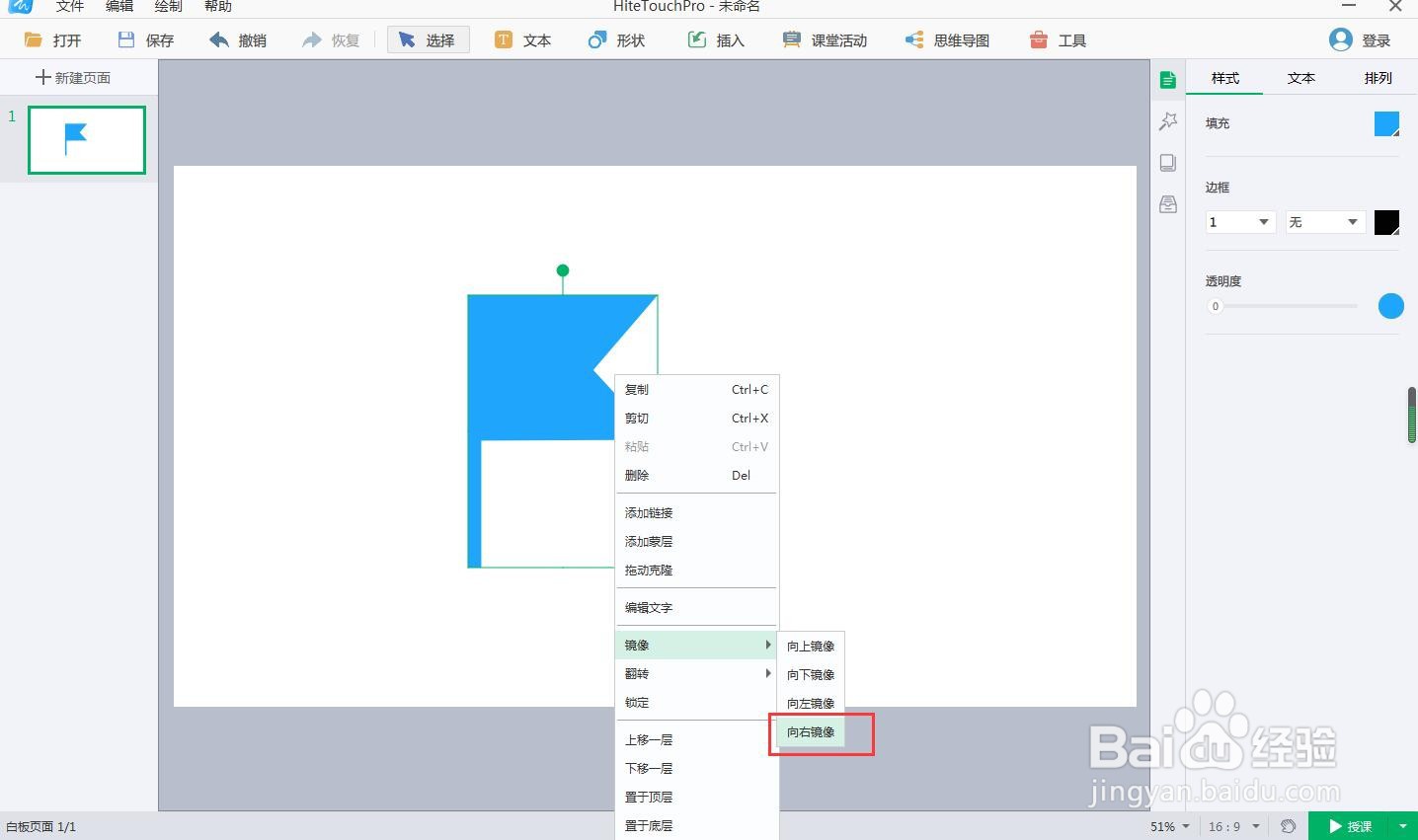The image size is (1418, 840).
Task: Switch to the 文本 properties tab
Action: (1300, 78)
